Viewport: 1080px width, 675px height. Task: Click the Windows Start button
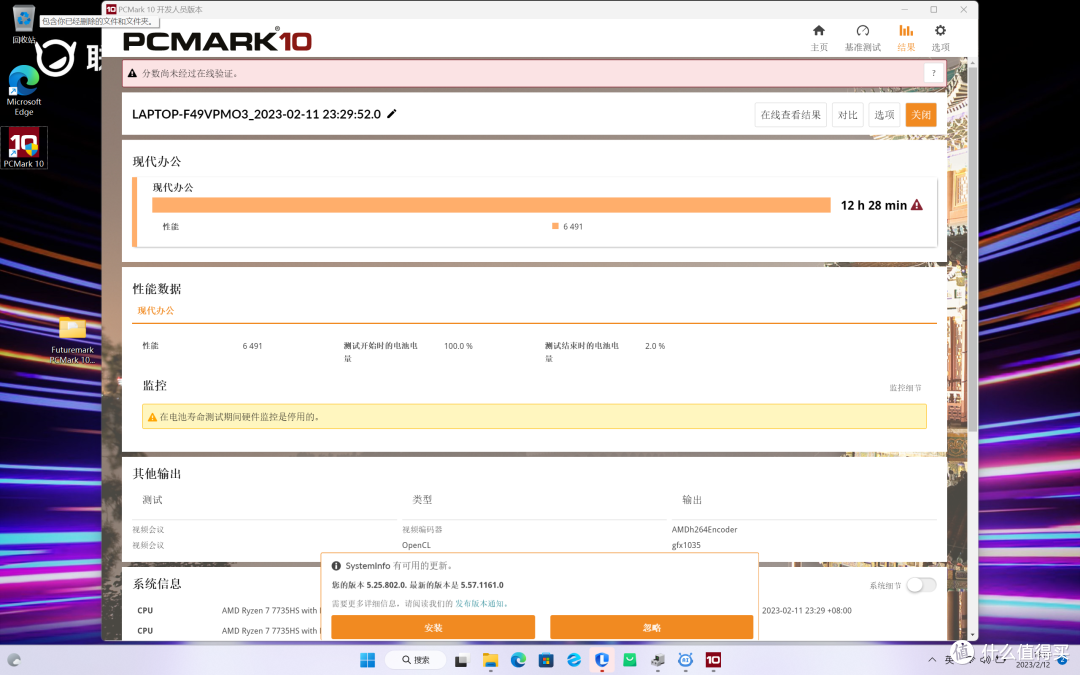[x=367, y=660]
